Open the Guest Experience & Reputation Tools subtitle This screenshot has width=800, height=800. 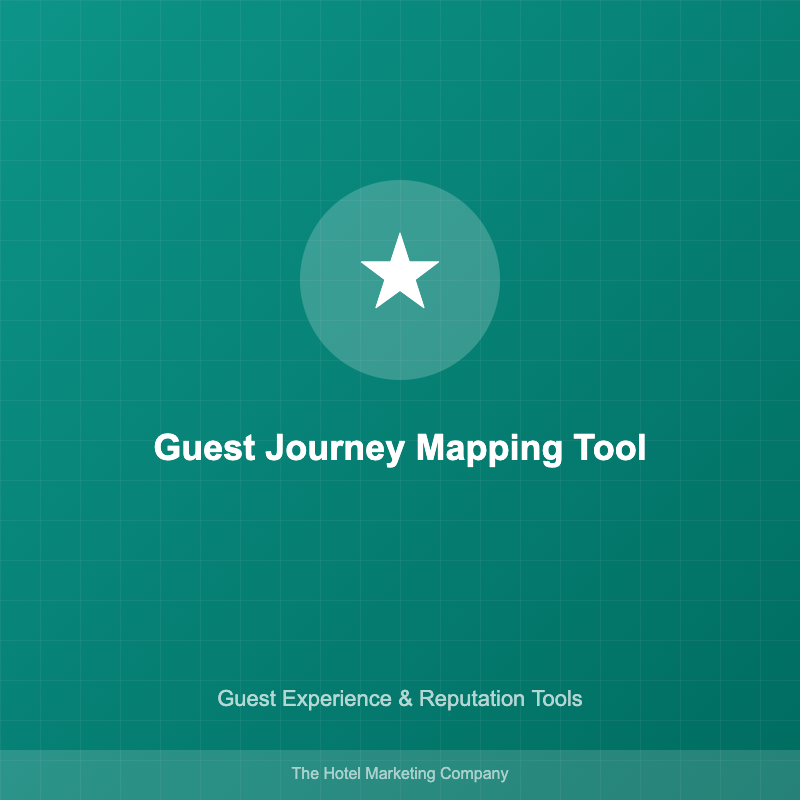tap(400, 698)
